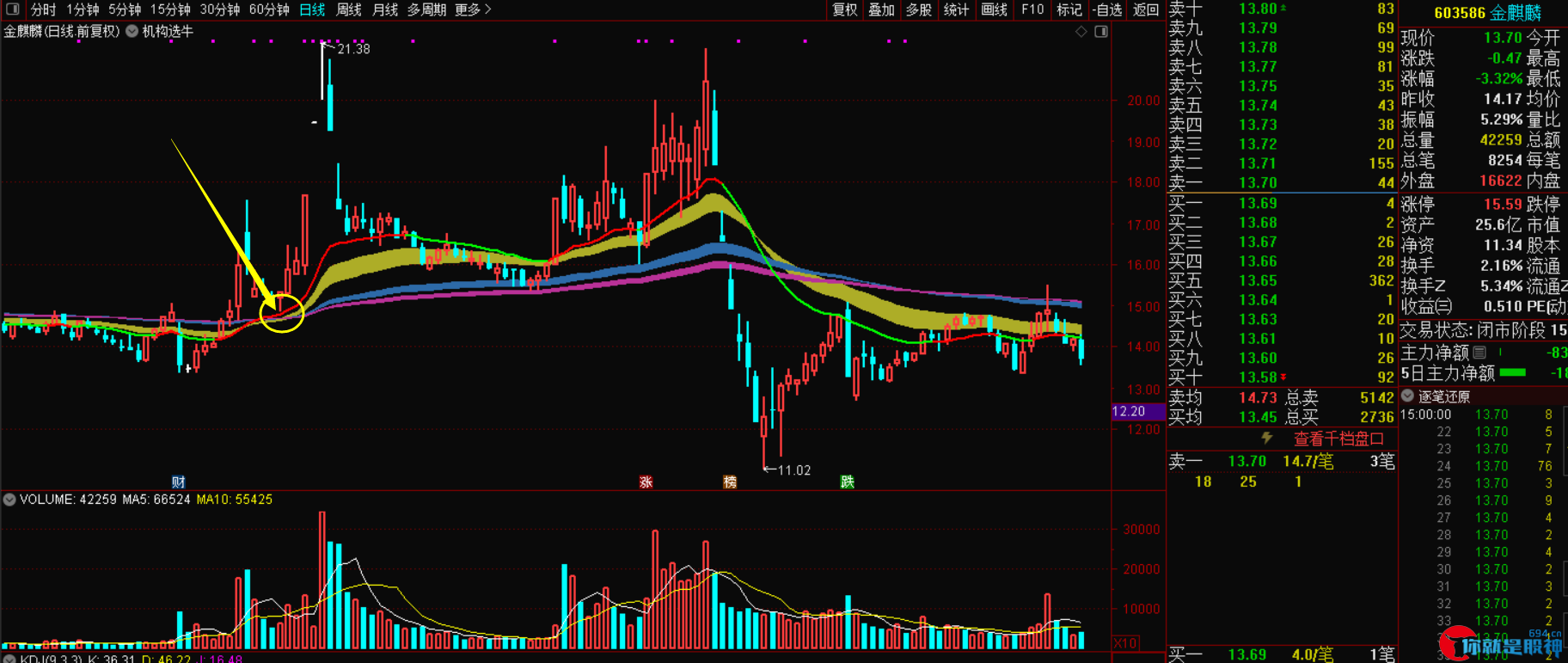Select the 买一 13.69 bid row
Screen dimensions: 1568x663
coord(1282,204)
